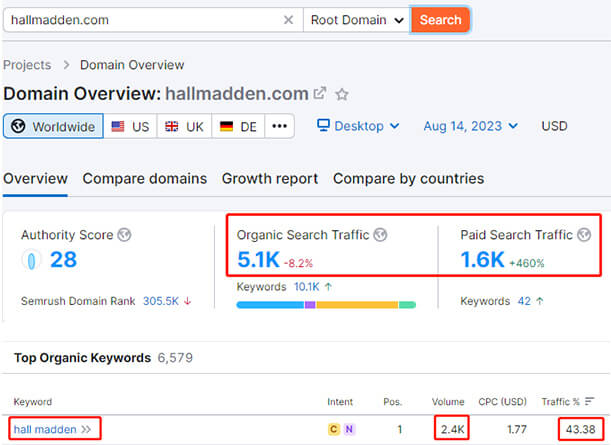The width and height of the screenshot is (611, 445).
Task: Click globe icon beside Organic Search Traffic
Action: 380,236
